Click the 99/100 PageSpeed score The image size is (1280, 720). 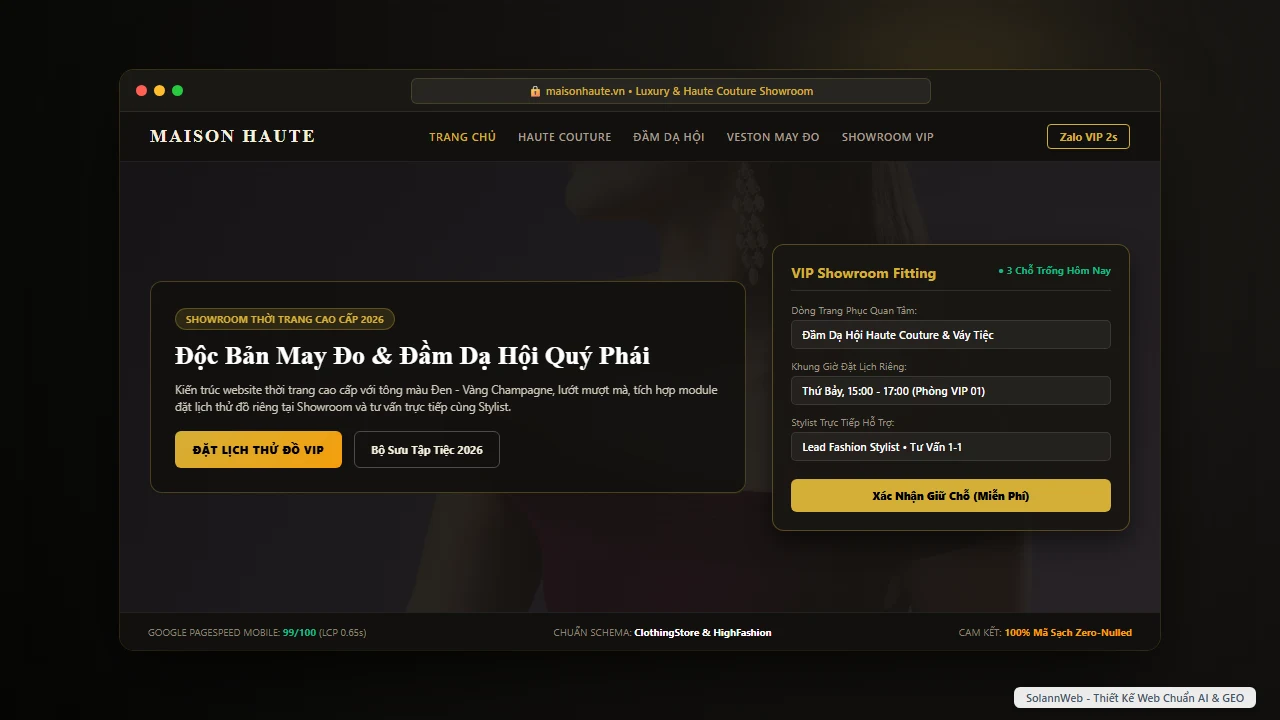click(299, 633)
